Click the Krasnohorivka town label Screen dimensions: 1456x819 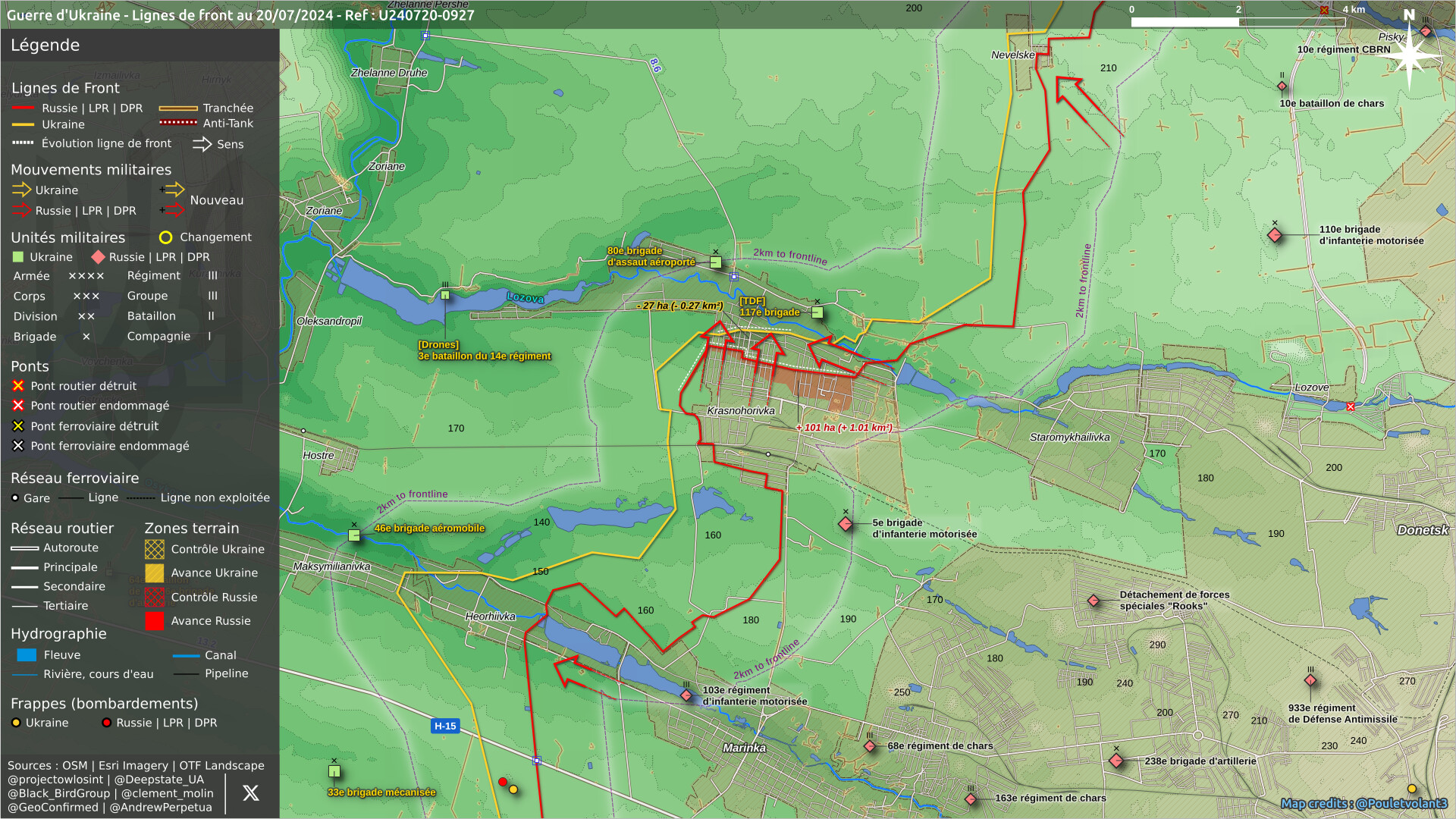[741, 411]
